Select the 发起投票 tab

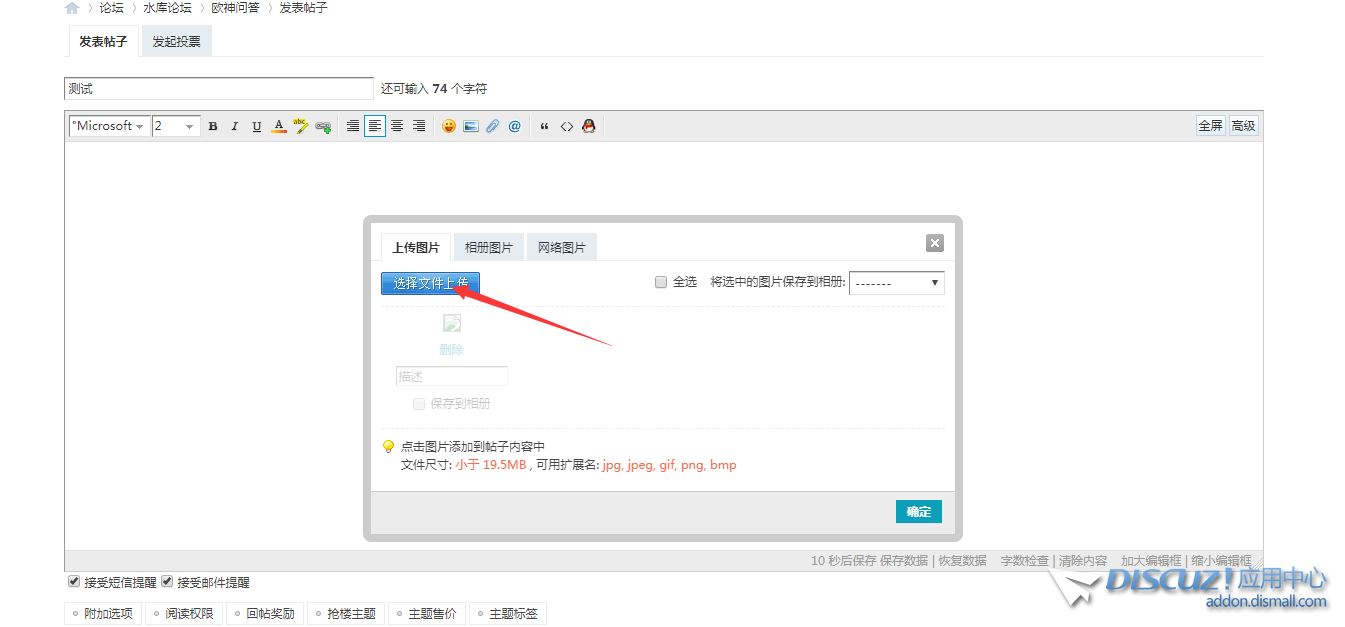click(x=177, y=42)
